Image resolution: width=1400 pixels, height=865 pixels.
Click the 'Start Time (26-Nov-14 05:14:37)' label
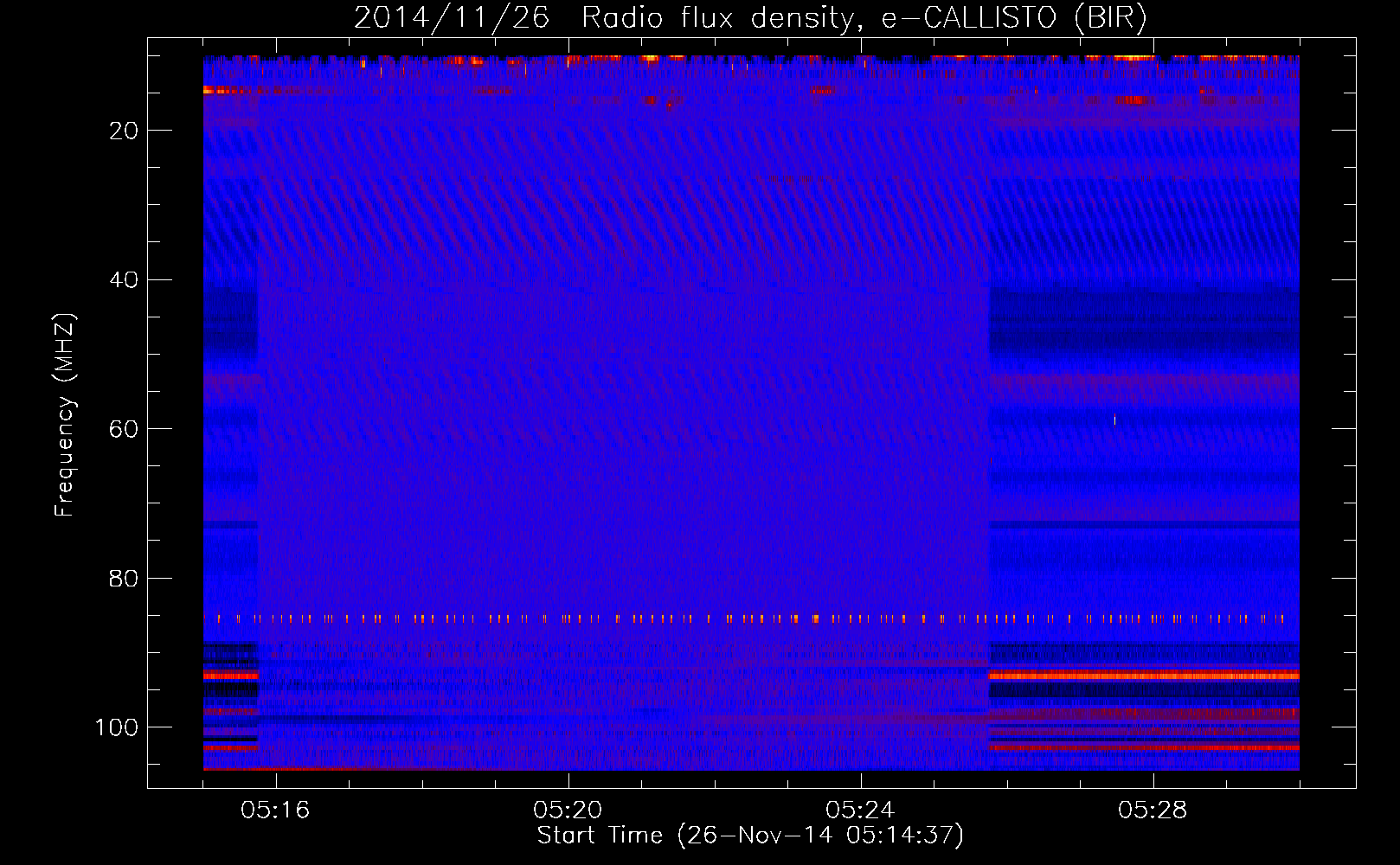(x=750, y=836)
